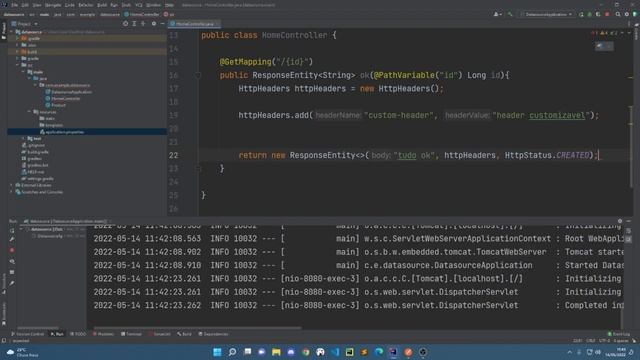Stop process with Run panel red button
The width and height of the screenshot is (640, 360).
[x=12, y=250]
